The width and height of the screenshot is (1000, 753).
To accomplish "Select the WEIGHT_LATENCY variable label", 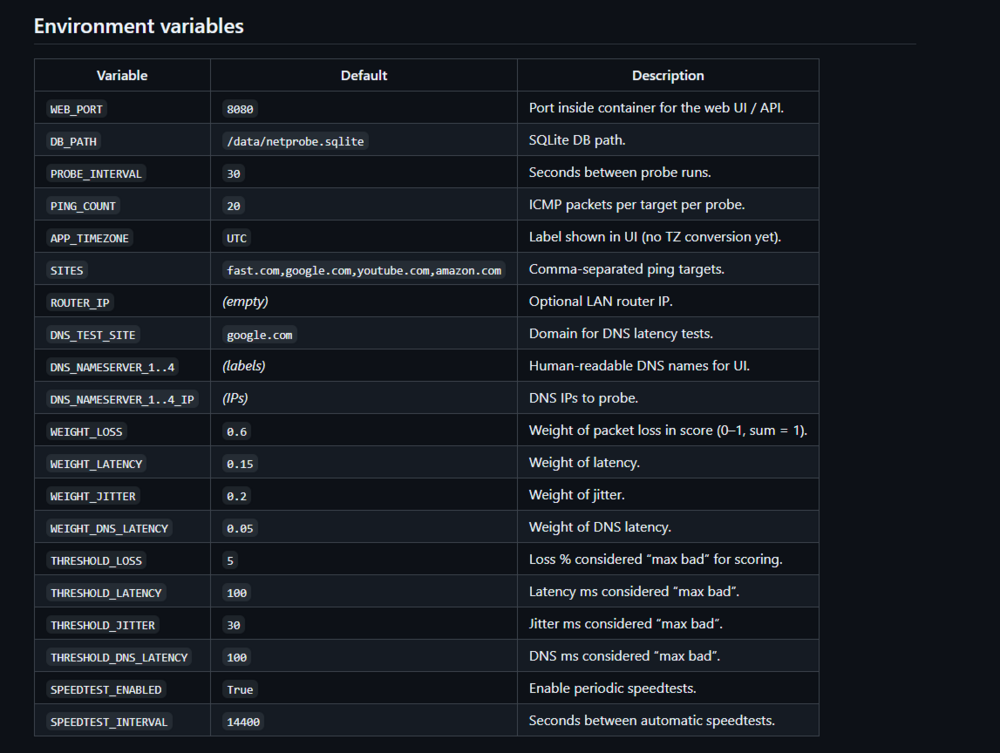I will click(96, 464).
